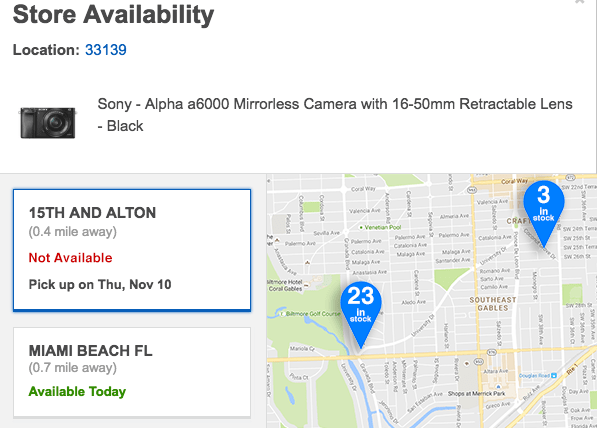
Task: Select the MIAMI BEACH FL store card
Action: (x=132, y=372)
